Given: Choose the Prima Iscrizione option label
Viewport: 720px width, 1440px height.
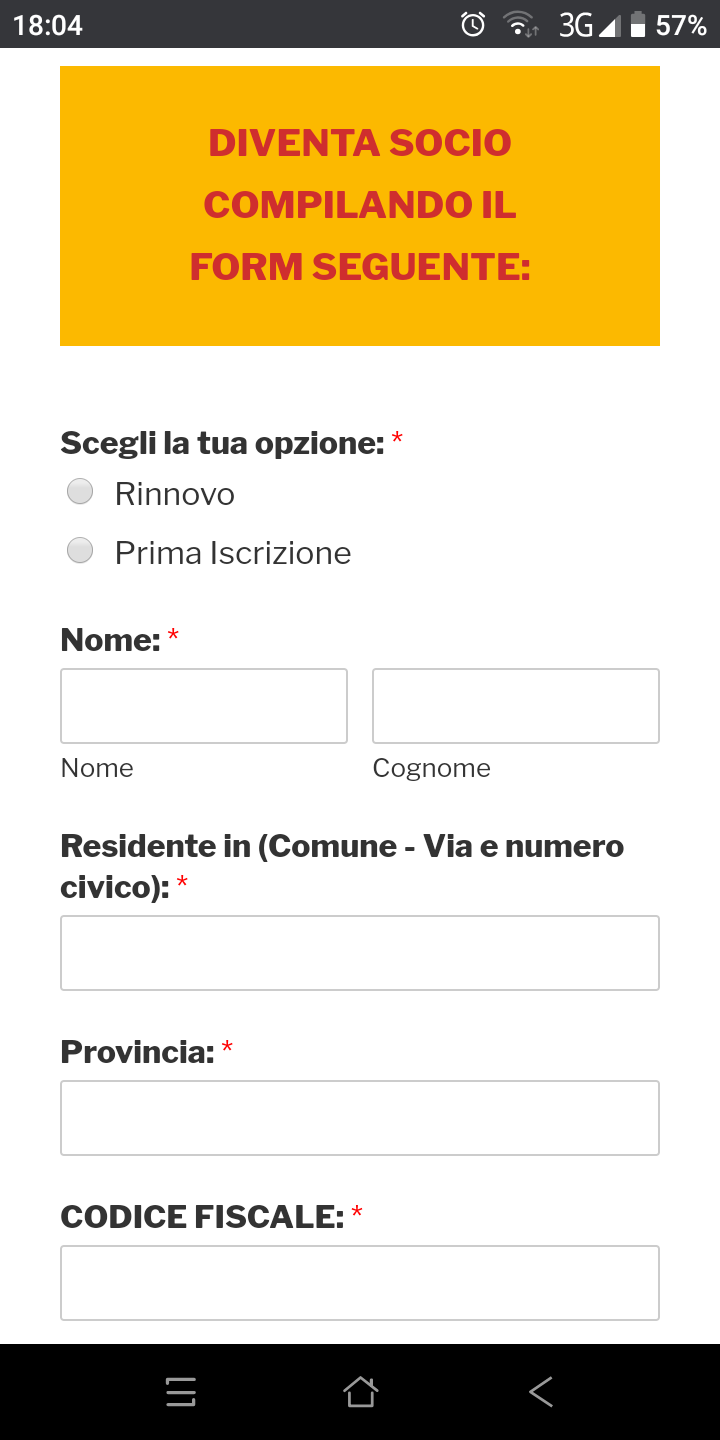Looking at the screenshot, I should [x=233, y=553].
